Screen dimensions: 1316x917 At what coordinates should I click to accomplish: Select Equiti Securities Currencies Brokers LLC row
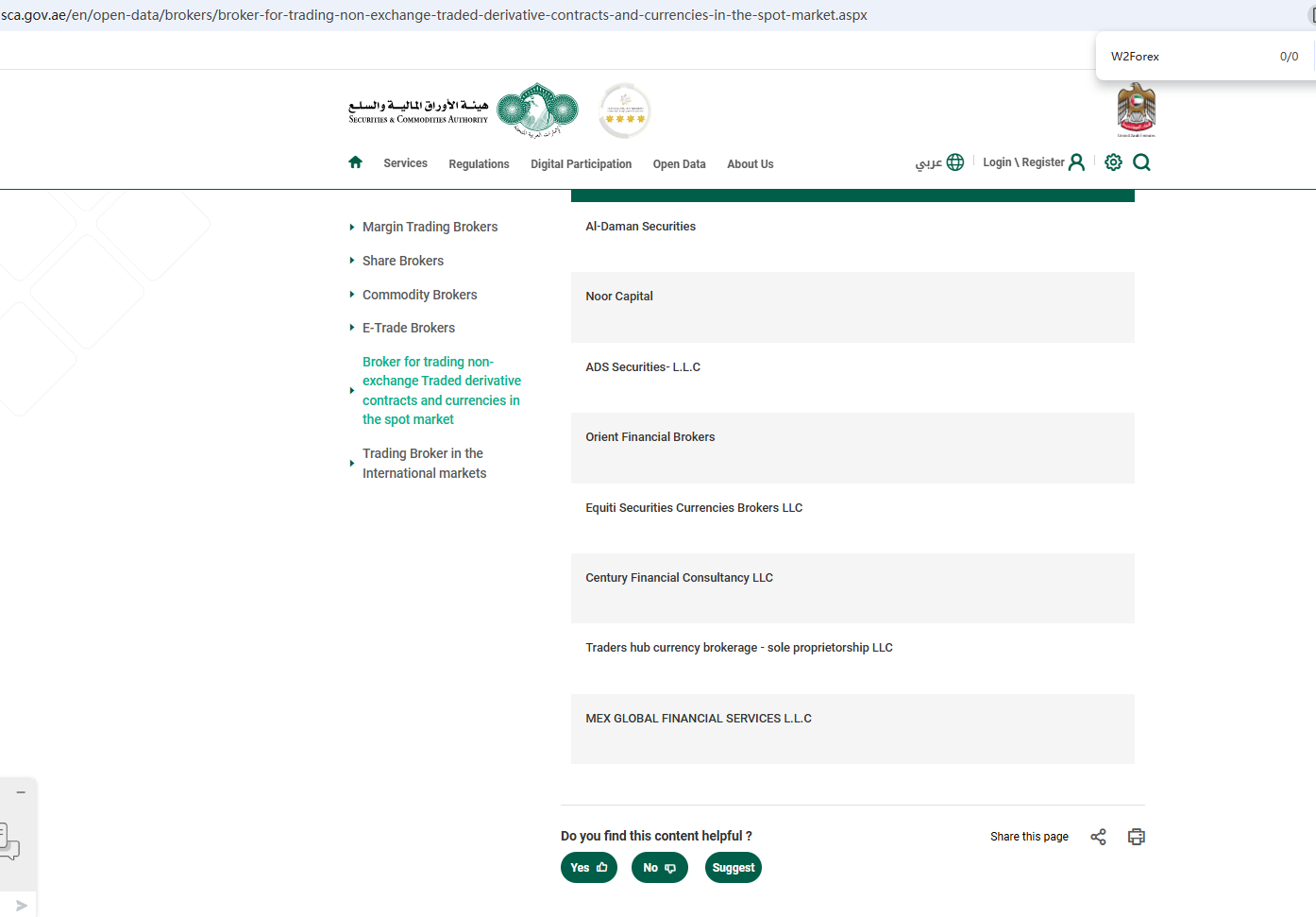tap(852, 518)
